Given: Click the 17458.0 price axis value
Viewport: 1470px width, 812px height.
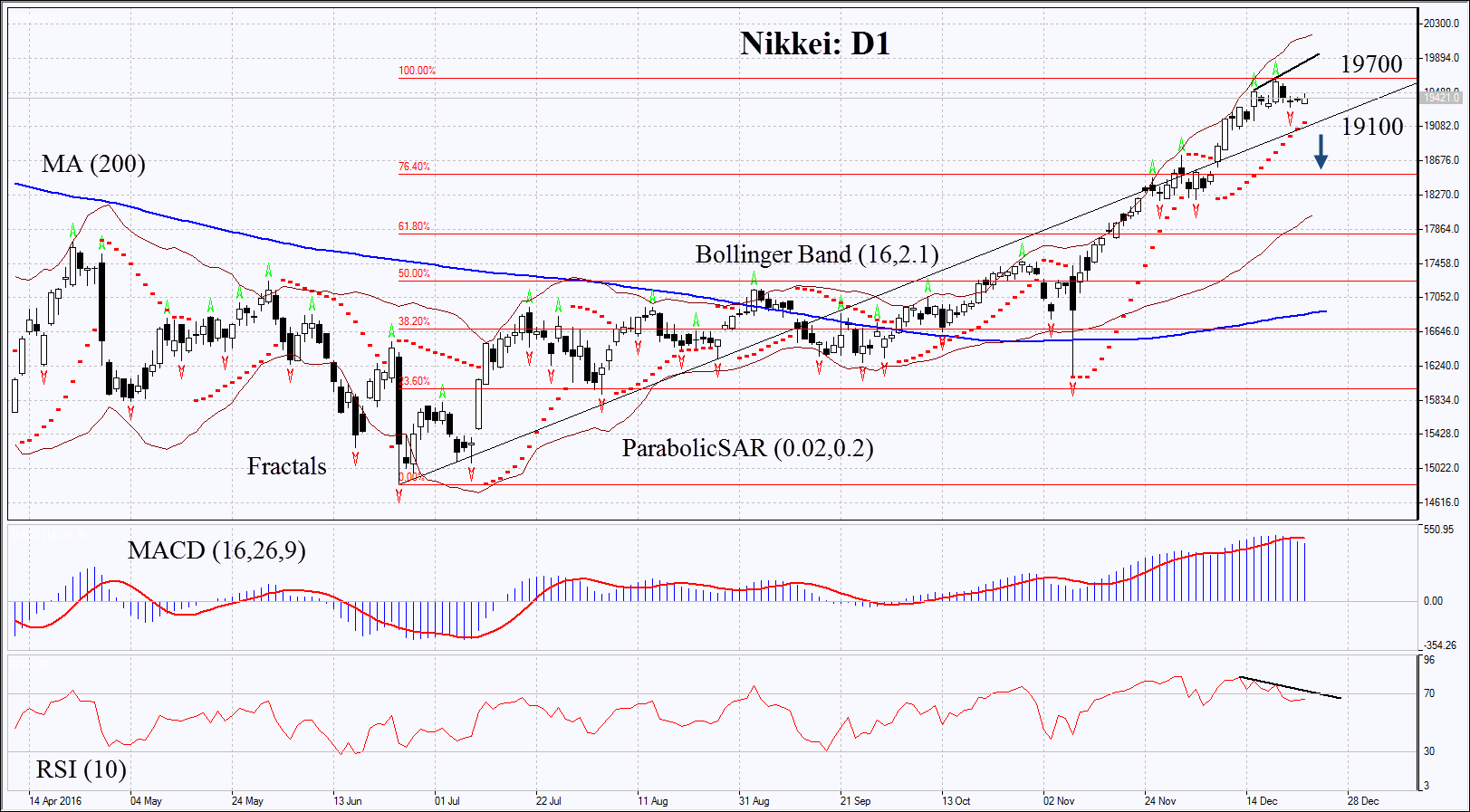Looking at the screenshot, I should (1441, 263).
